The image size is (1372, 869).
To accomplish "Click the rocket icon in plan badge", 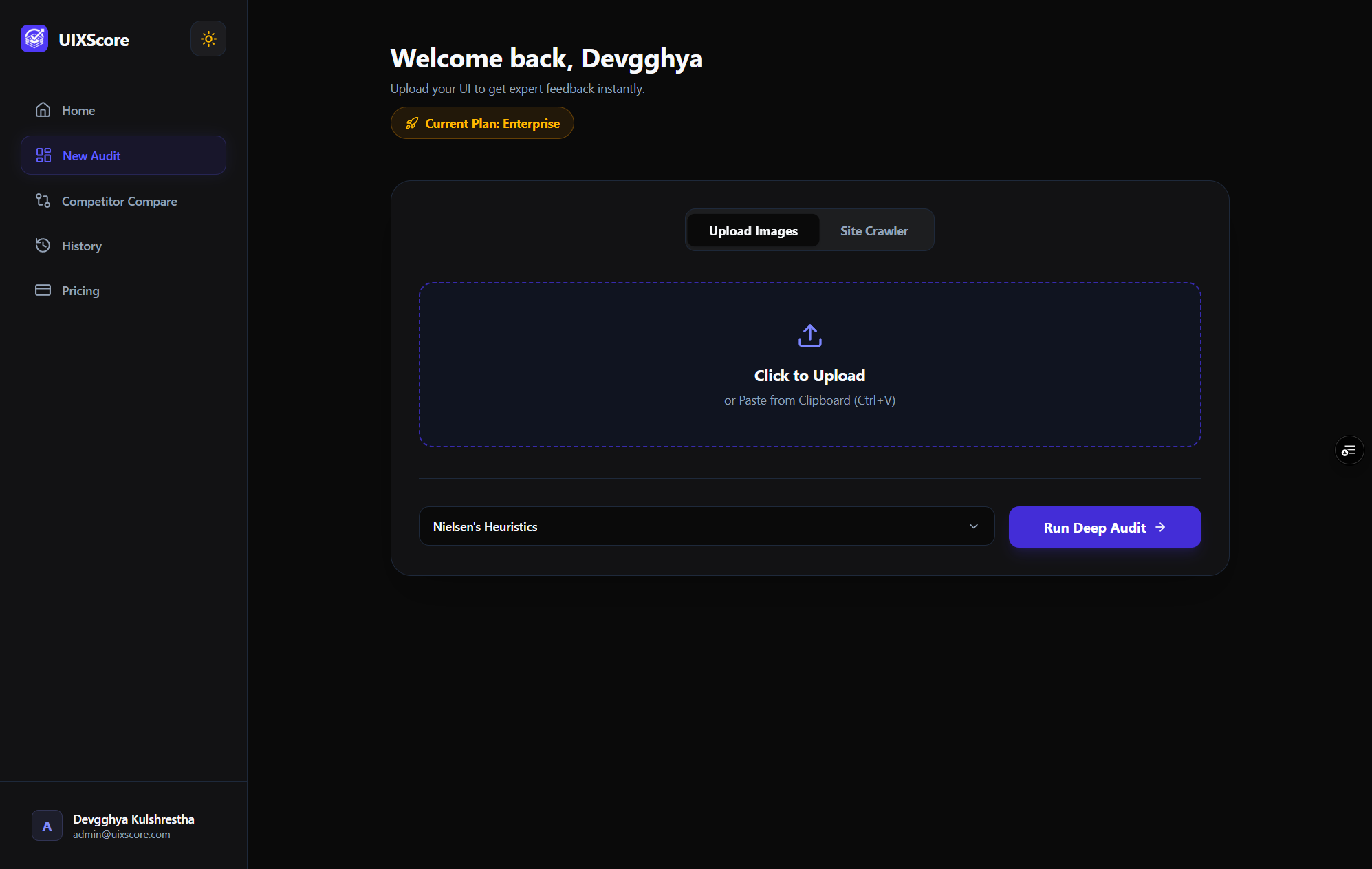I will tap(412, 123).
